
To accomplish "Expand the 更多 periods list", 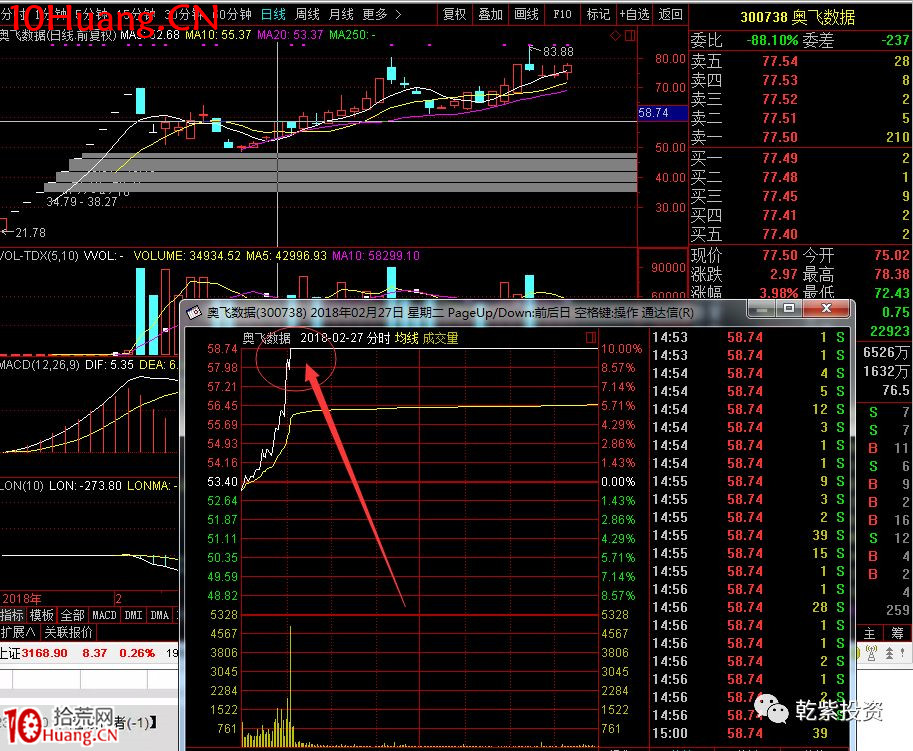I will click(x=381, y=14).
